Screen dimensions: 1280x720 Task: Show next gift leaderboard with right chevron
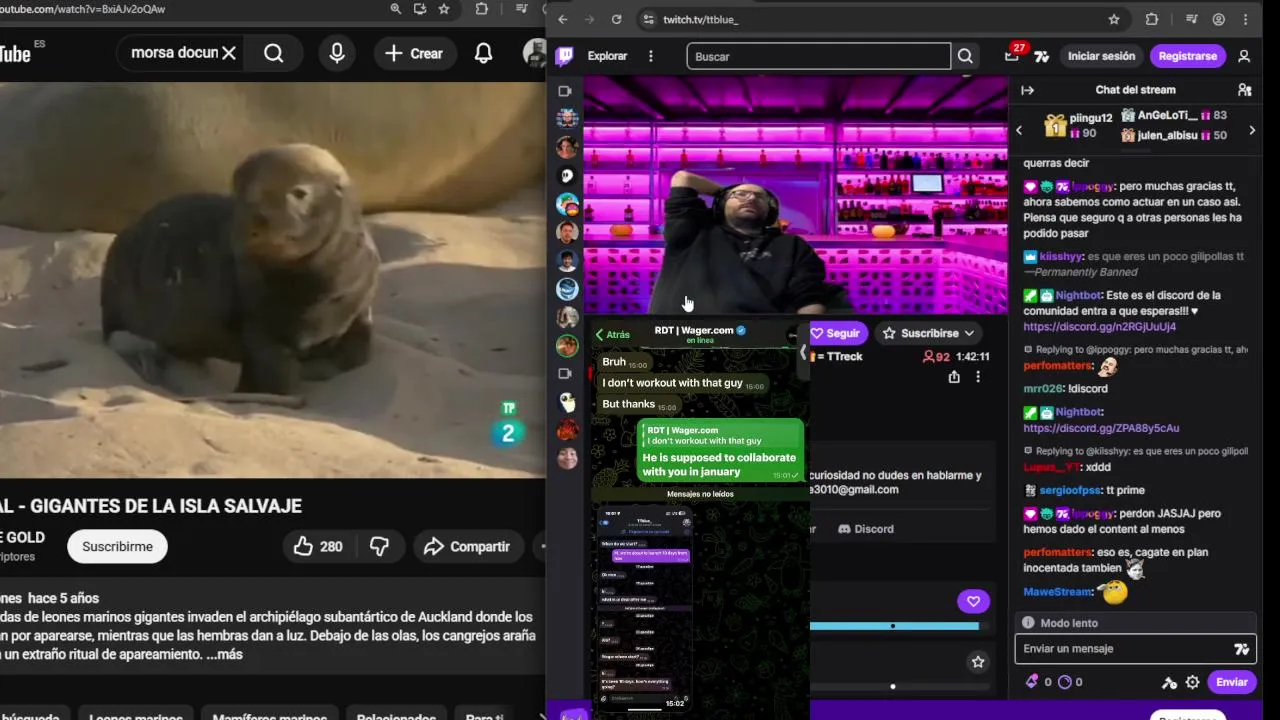tap(1252, 130)
